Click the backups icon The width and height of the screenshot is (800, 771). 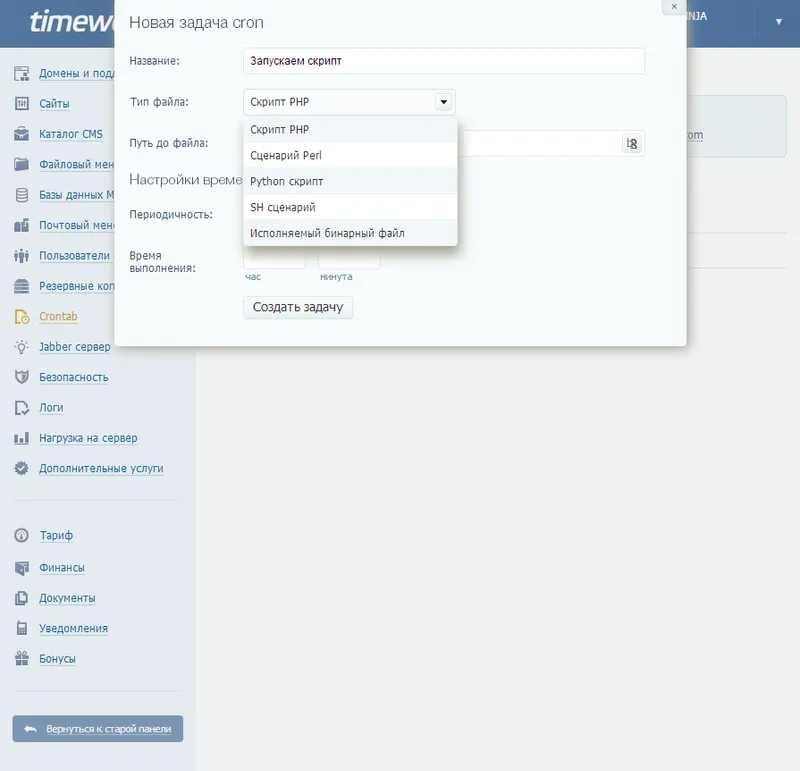click(x=21, y=286)
